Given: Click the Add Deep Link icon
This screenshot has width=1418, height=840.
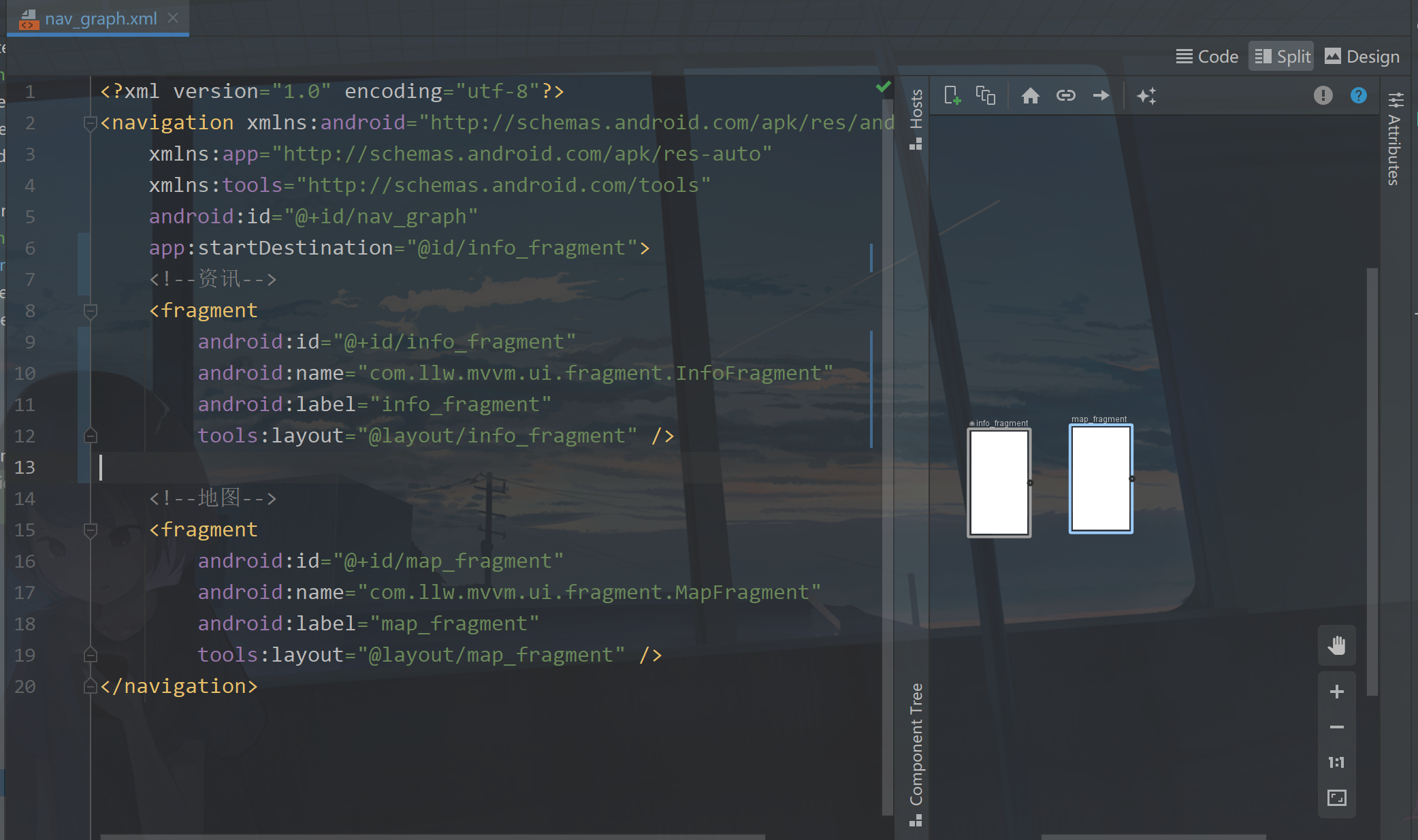Looking at the screenshot, I should click(x=1066, y=95).
